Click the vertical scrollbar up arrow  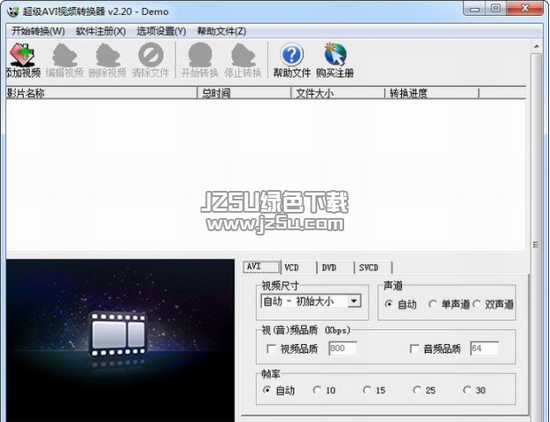pos(536,46)
